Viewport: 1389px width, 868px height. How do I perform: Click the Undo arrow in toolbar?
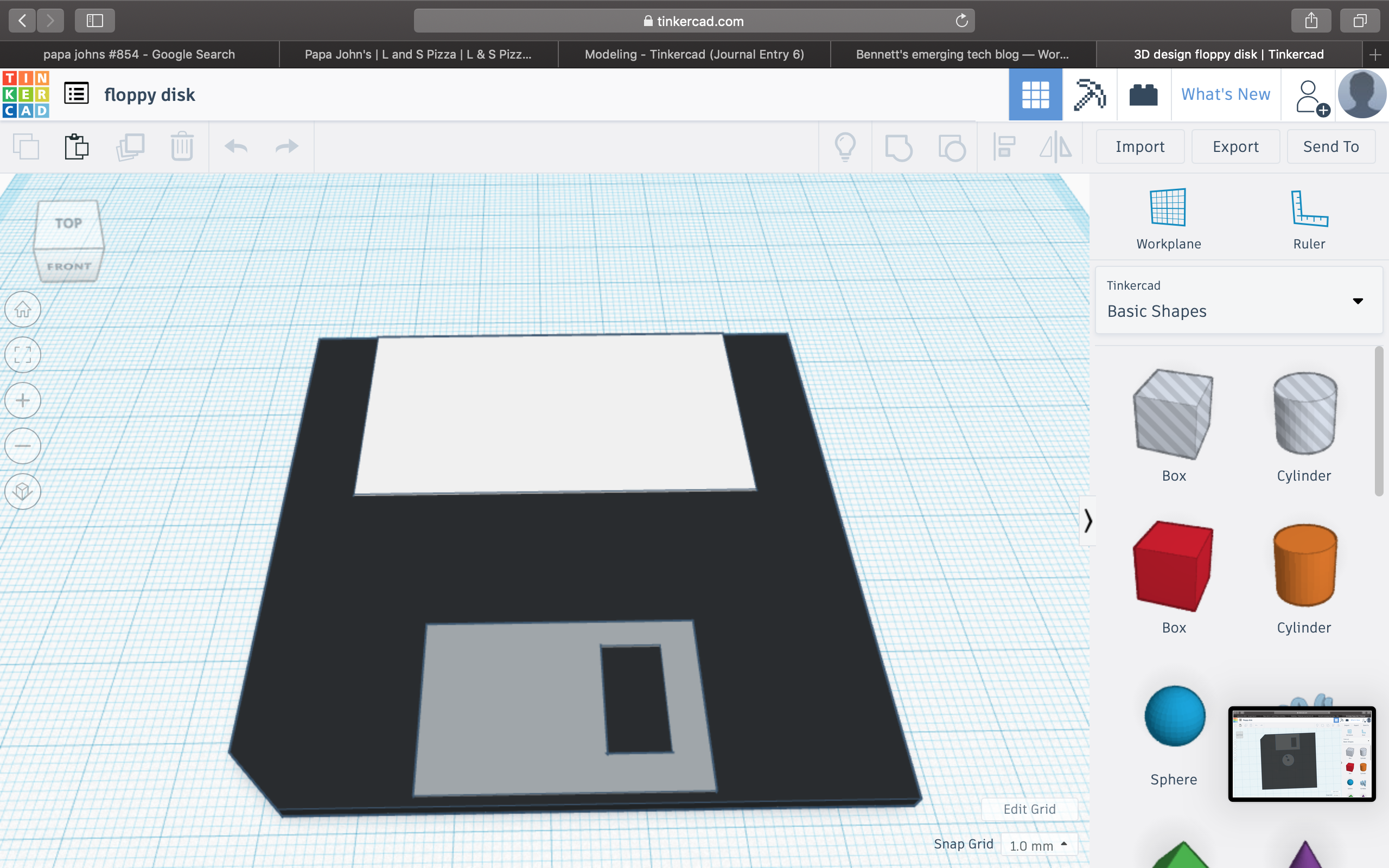236,146
